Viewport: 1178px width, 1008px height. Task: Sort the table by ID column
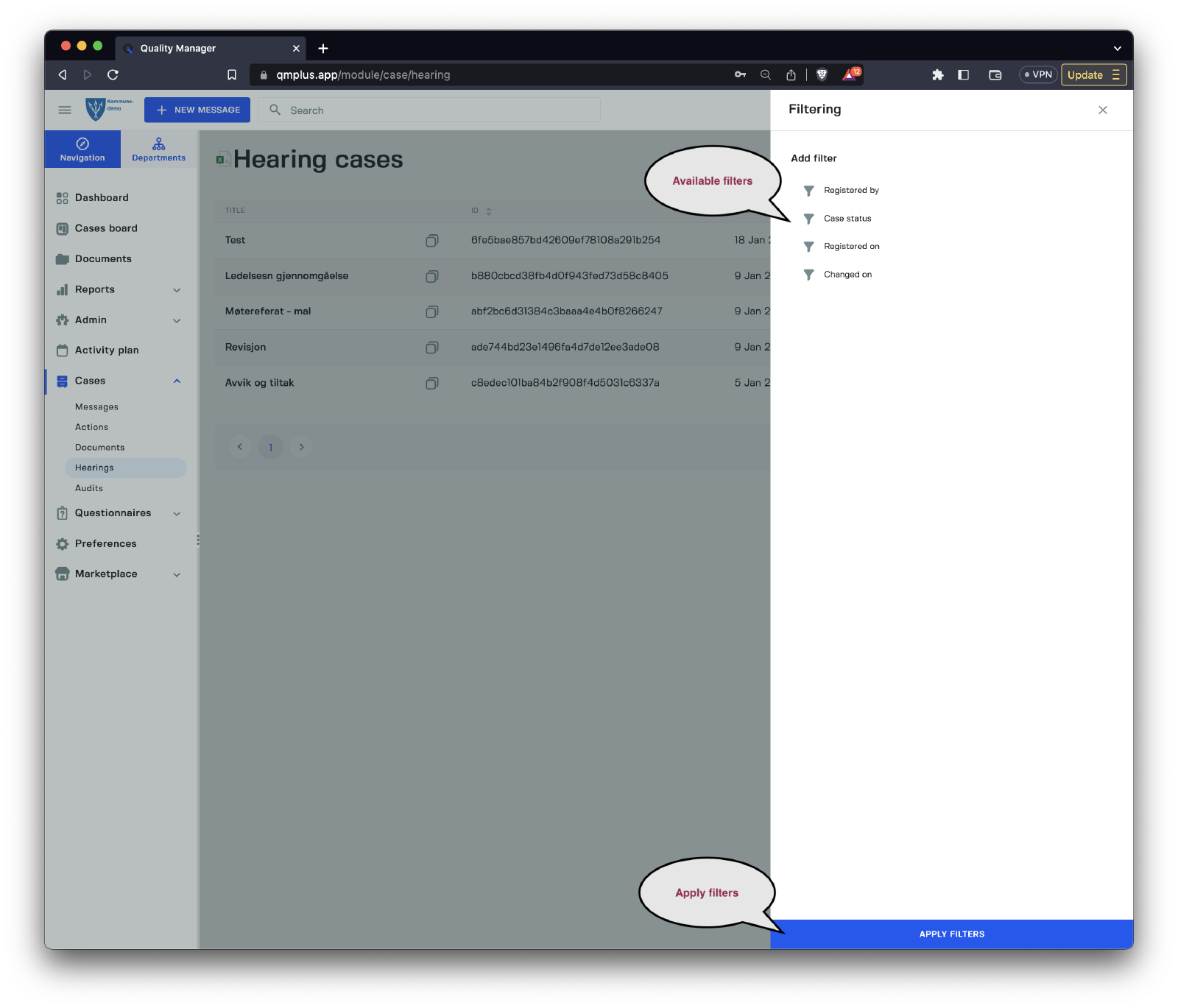pyautogui.click(x=488, y=211)
